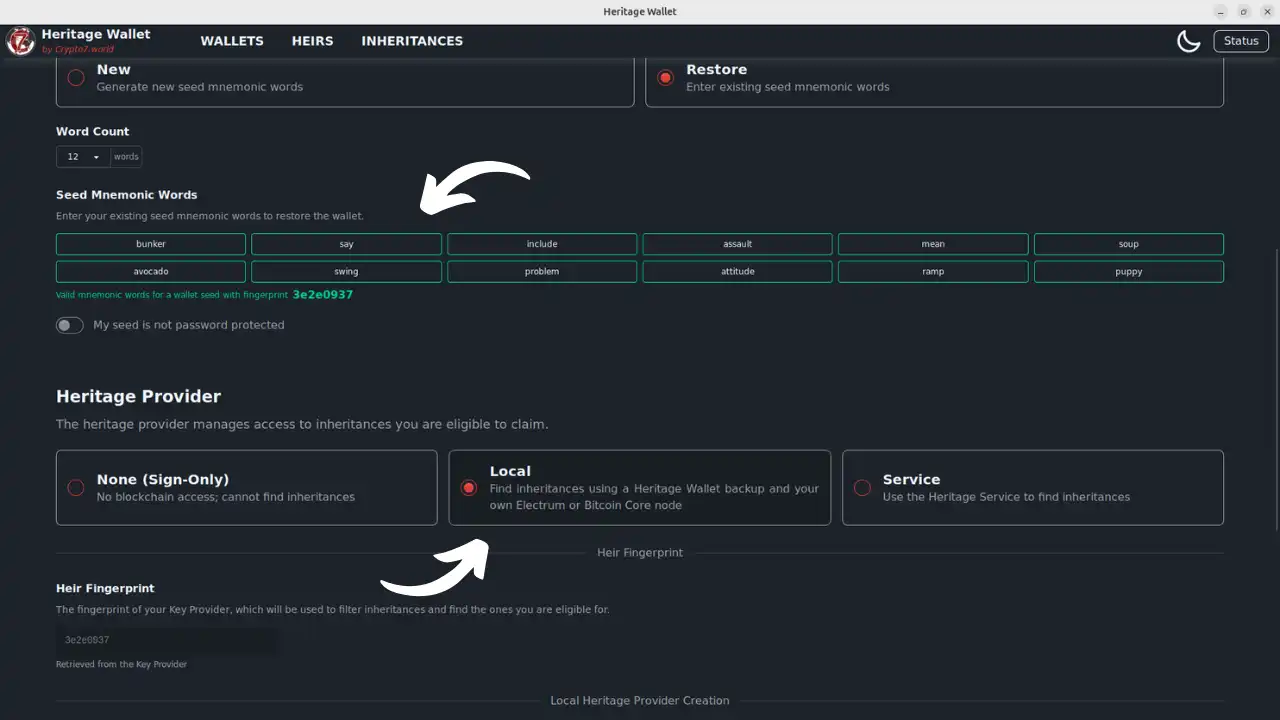Select the New seed radio option
The image size is (1280, 720).
(76, 78)
